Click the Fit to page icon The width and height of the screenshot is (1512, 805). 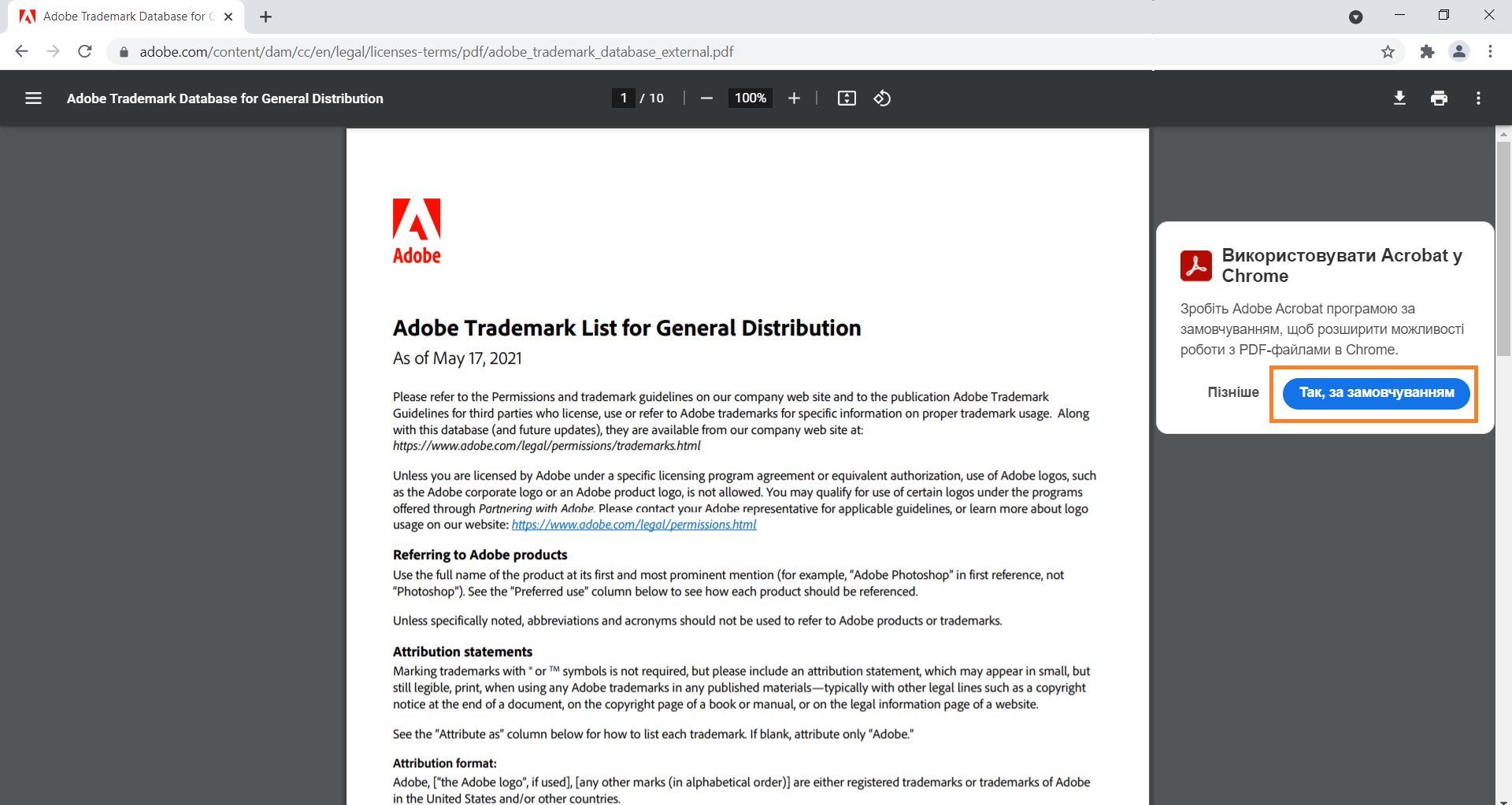(847, 98)
